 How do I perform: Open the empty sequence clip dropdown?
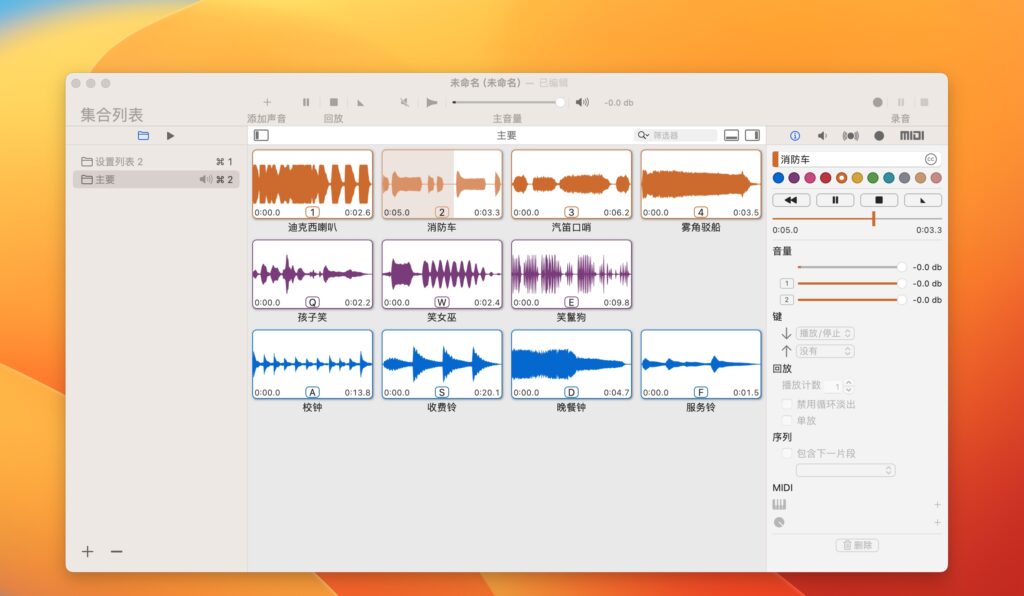(x=845, y=470)
